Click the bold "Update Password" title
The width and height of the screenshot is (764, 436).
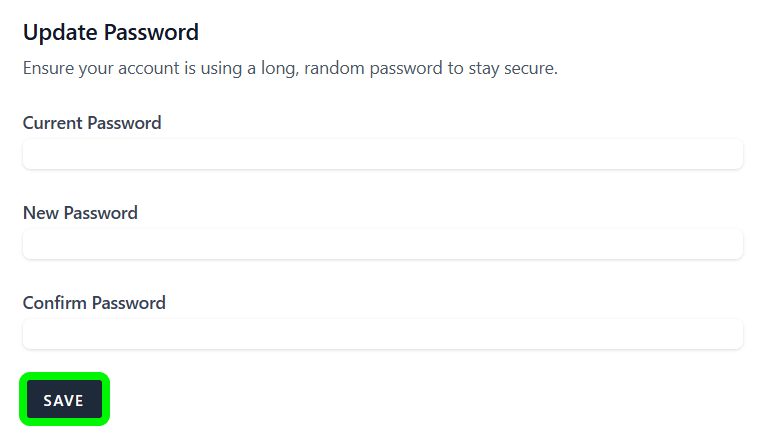coord(111,32)
